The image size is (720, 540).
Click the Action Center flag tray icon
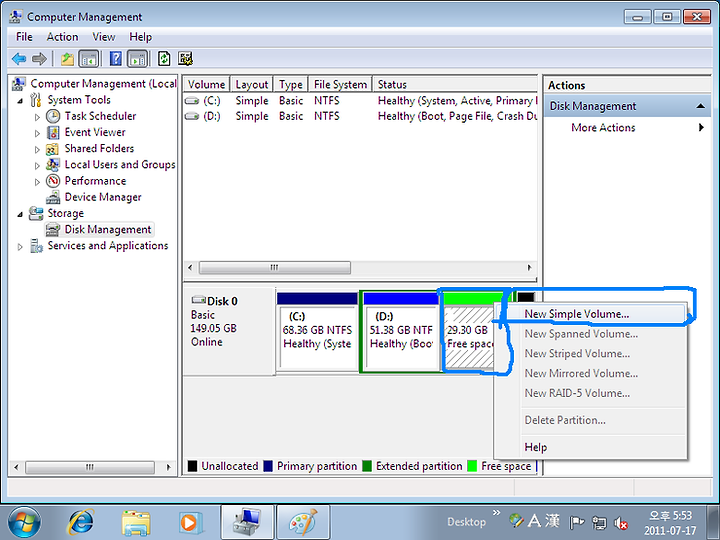(x=577, y=523)
